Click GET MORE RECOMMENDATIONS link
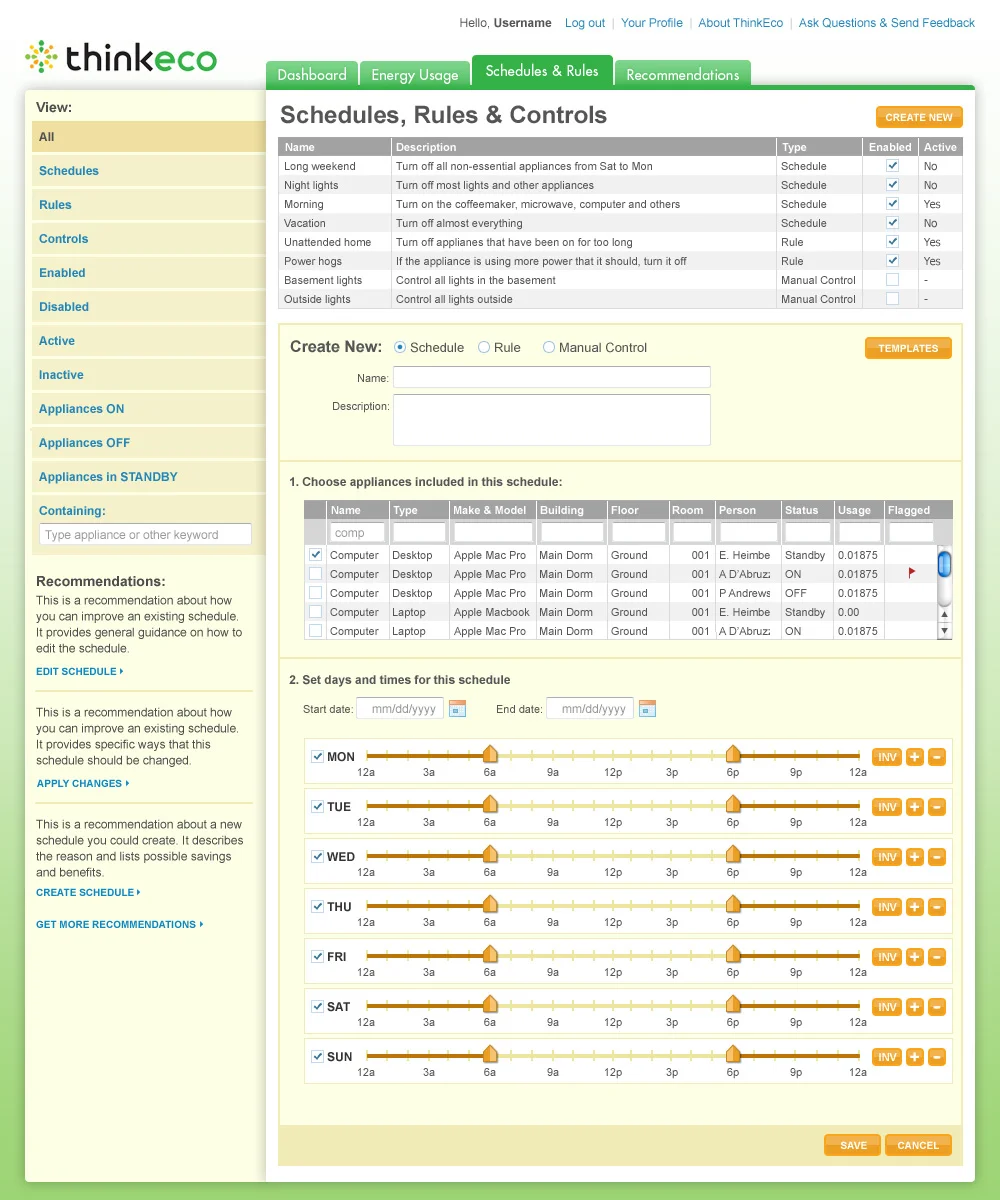Viewport: 1000px width, 1200px height. pyautogui.click(x=120, y=925)
